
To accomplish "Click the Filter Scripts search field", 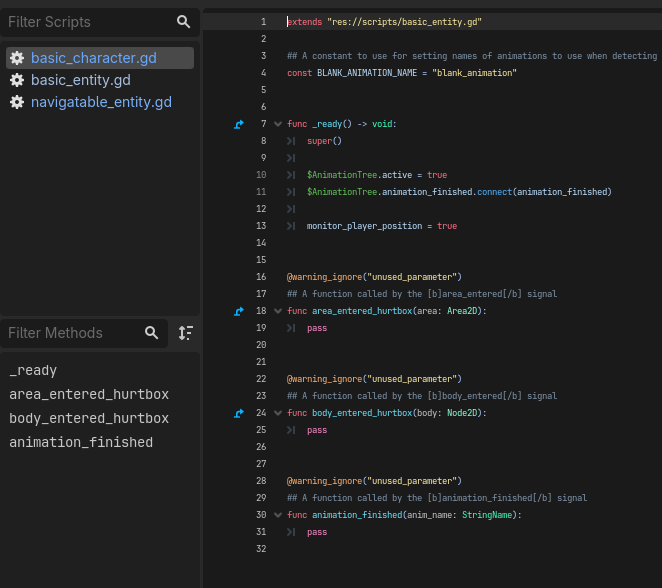I will (x=100, y=22).
